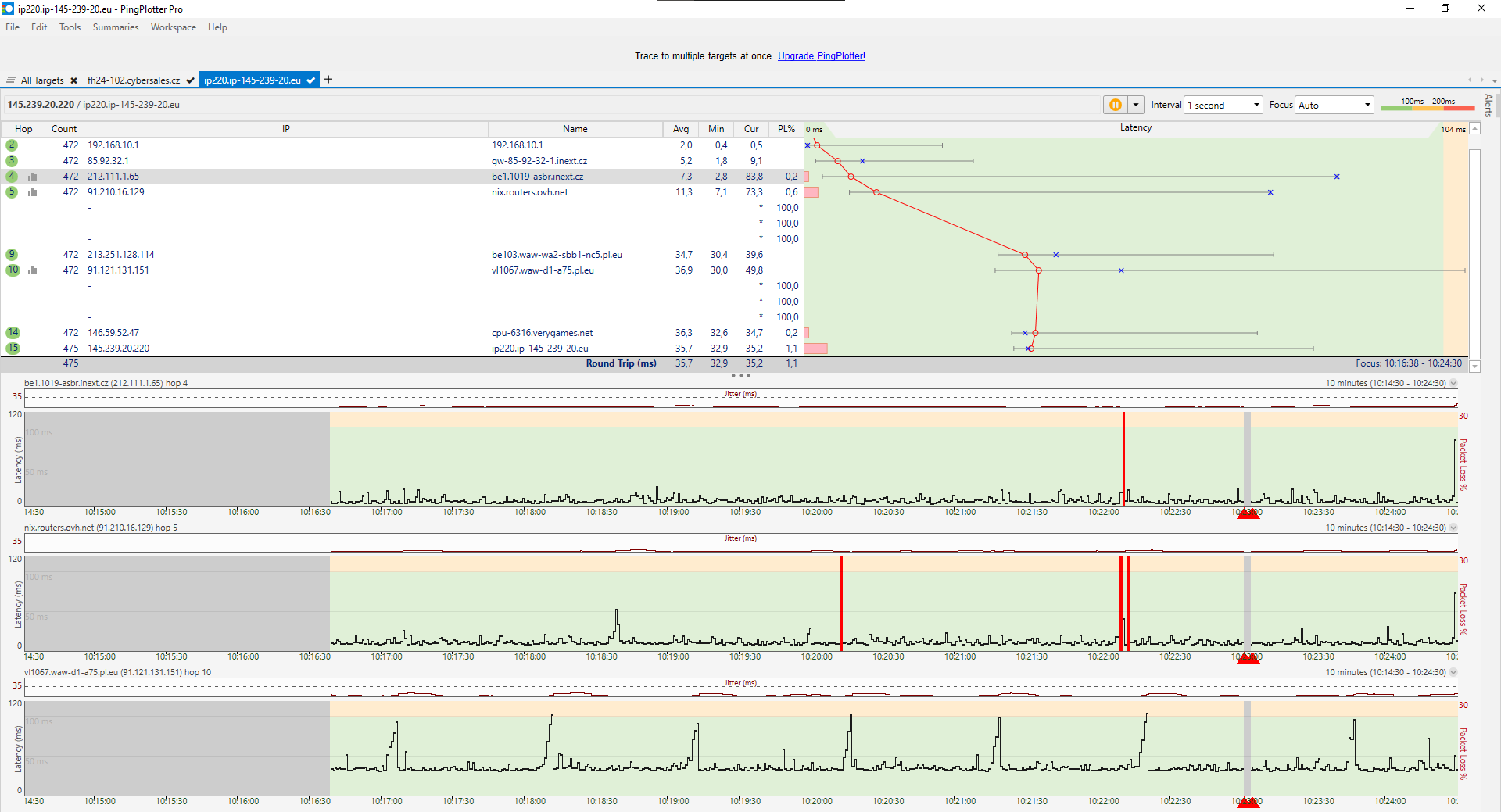Click the green hop 2 circle icon

pyautogui.click(x=12, y=145)
